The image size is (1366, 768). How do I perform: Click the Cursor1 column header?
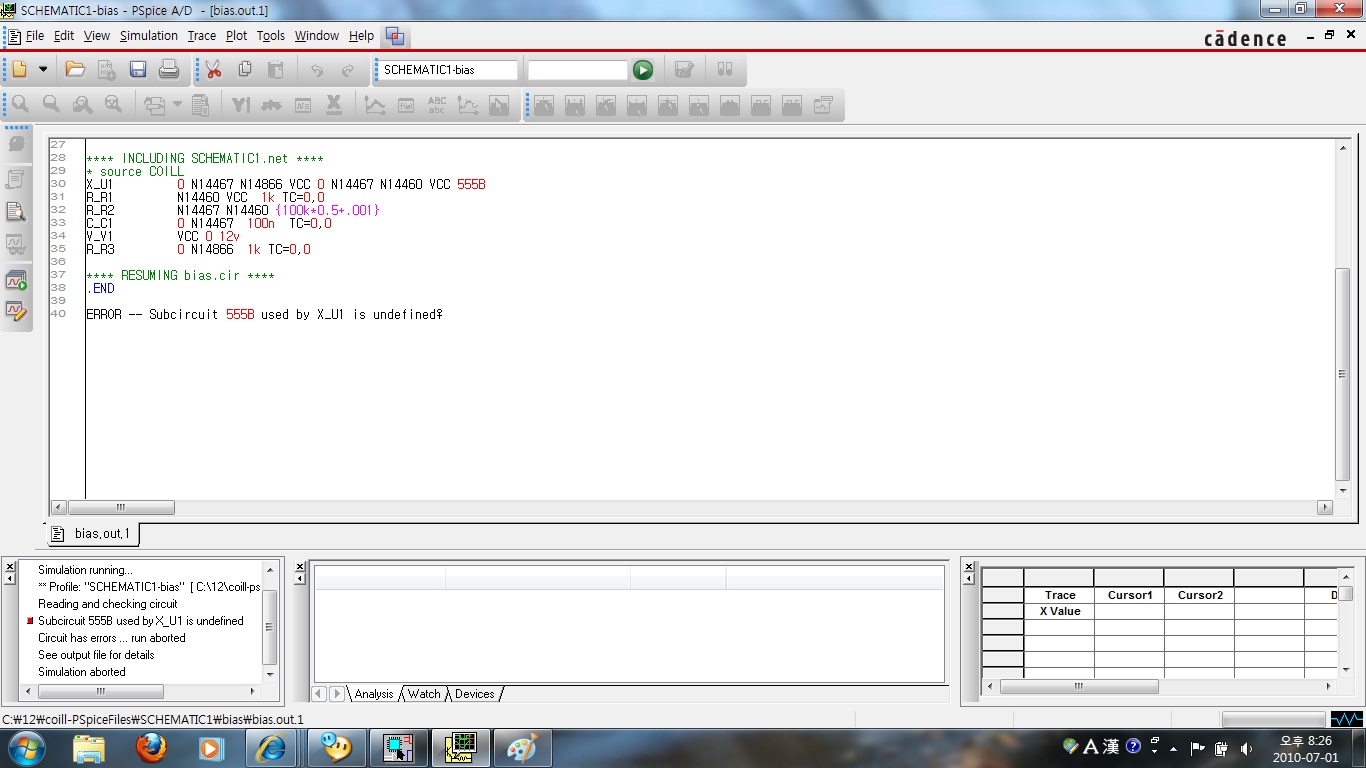point(1129,595)
